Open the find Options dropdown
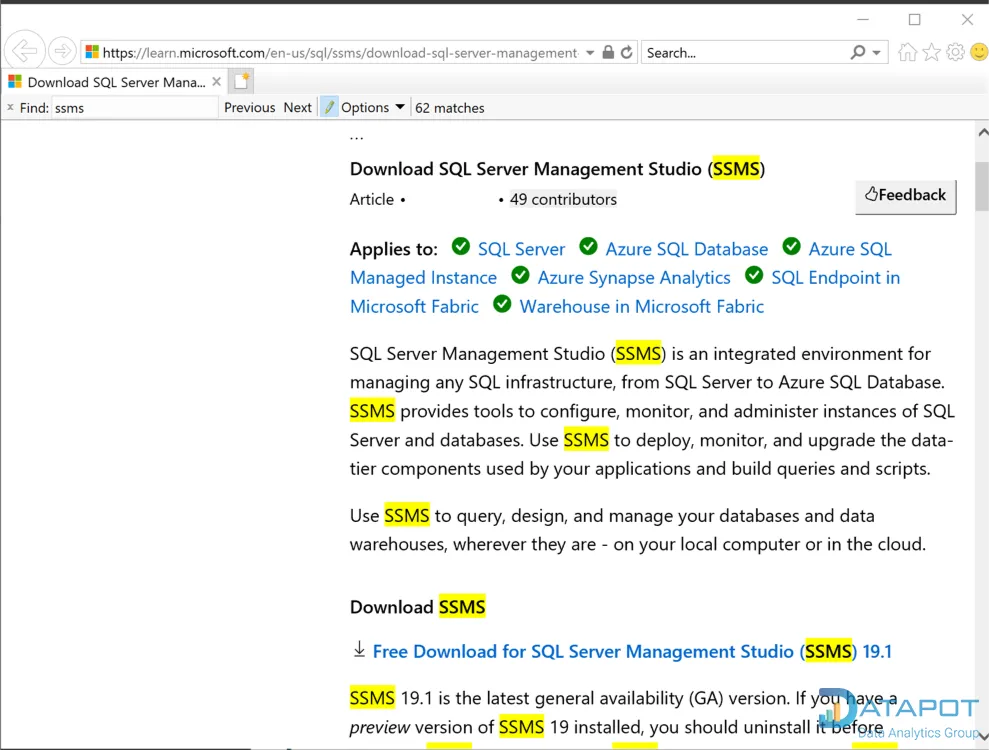Screen dimensions: 989x750 [x=373, y=108]
